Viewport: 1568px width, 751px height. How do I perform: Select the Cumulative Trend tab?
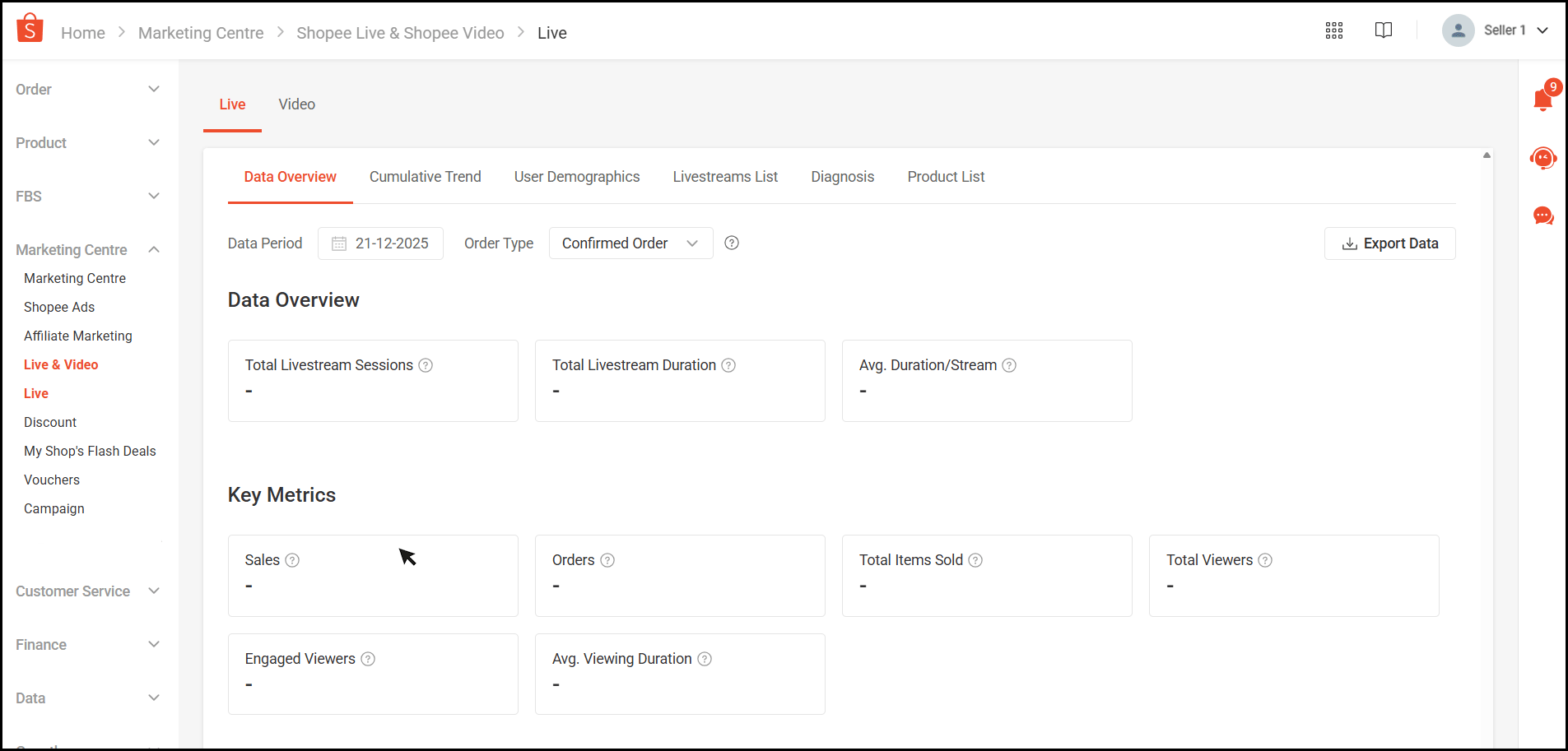(425, 177)
